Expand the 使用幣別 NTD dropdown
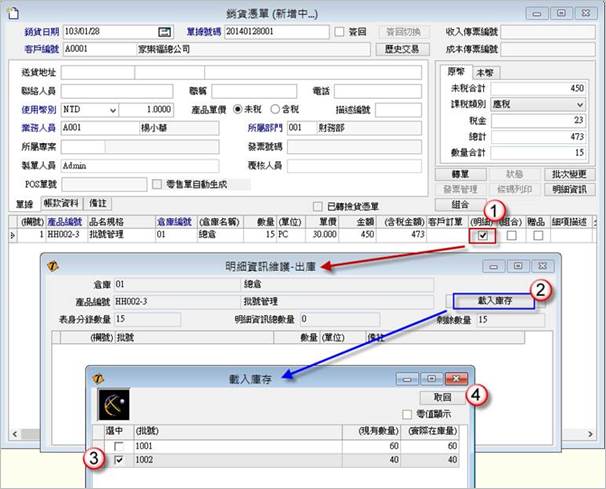The image size is (606, 489). pyautogui.click(x=103, y=108)
